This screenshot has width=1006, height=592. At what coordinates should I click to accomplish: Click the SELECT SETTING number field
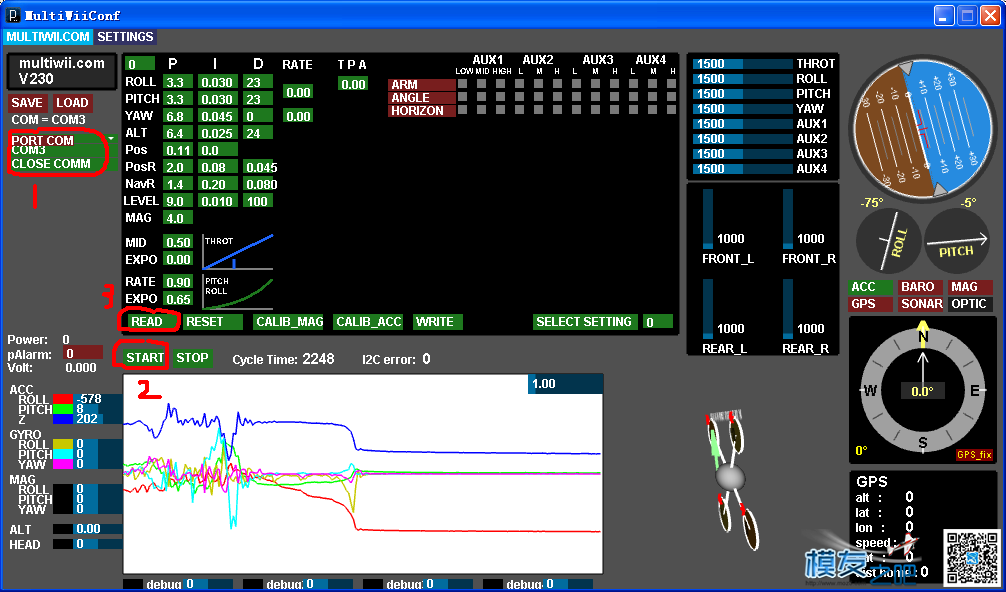(x=658, y=322)
